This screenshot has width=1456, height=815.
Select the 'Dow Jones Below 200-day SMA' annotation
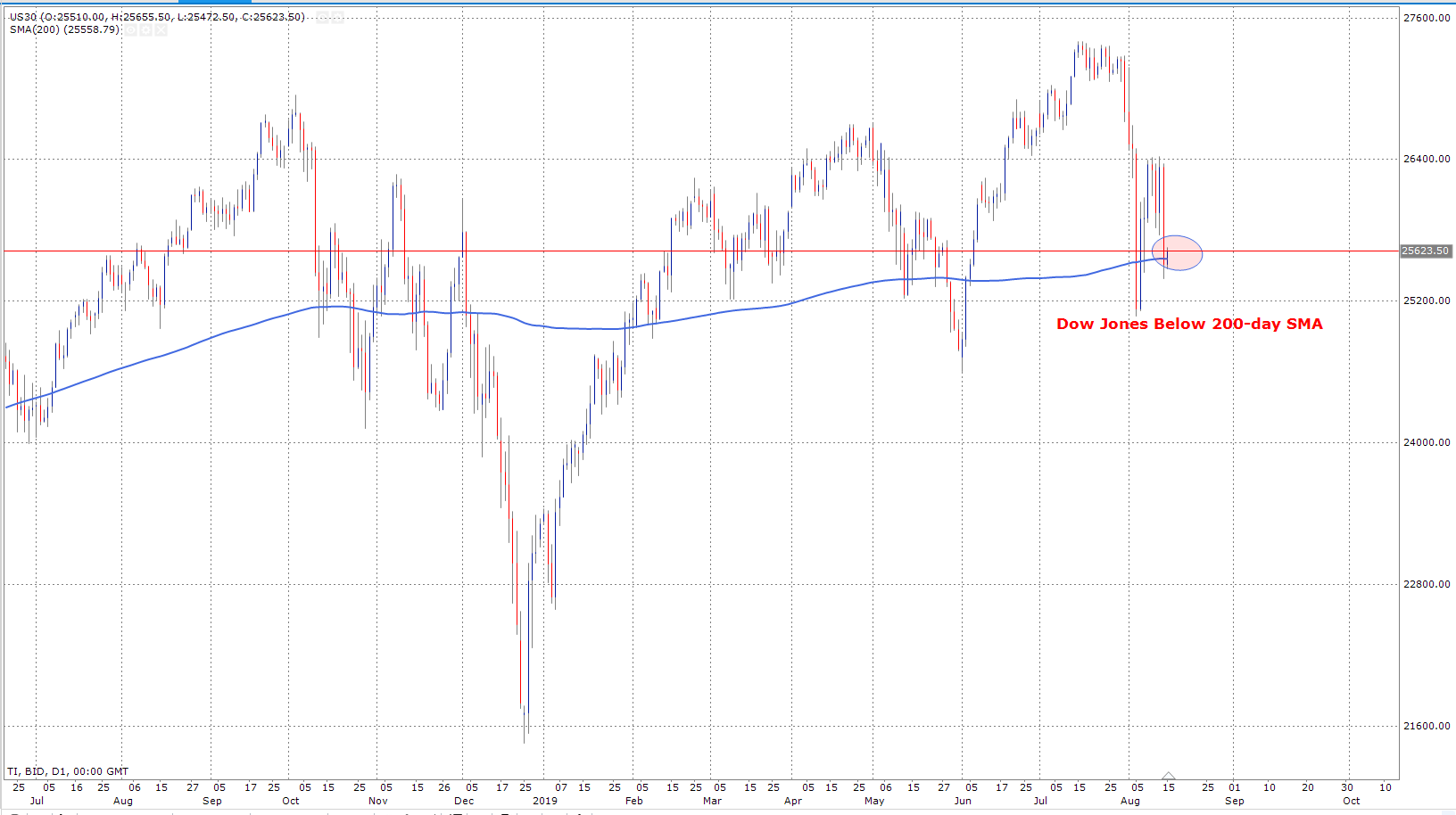(1189, 324)
